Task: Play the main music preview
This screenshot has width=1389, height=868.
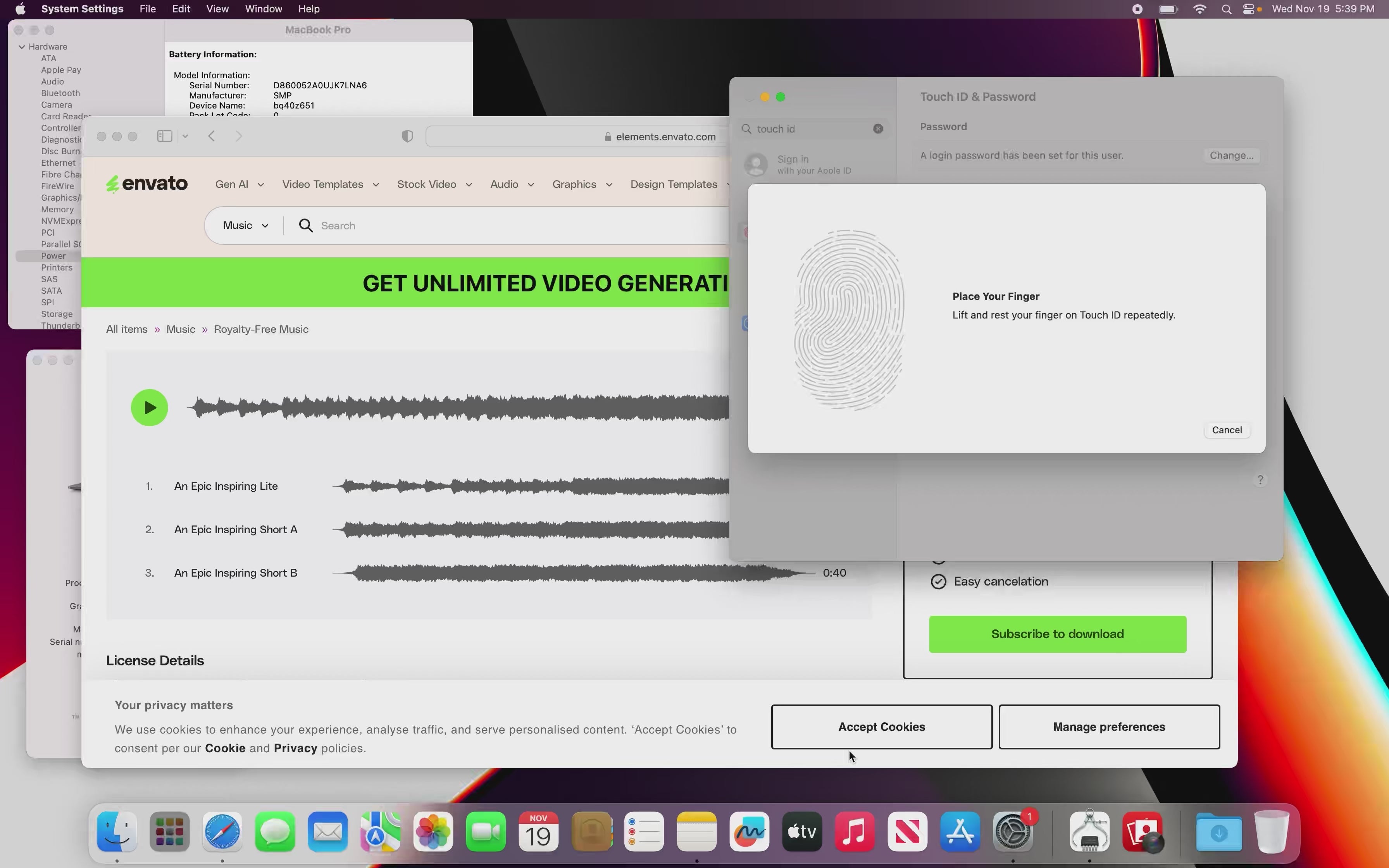Action: pyautogui.click(x=149, y=408)
